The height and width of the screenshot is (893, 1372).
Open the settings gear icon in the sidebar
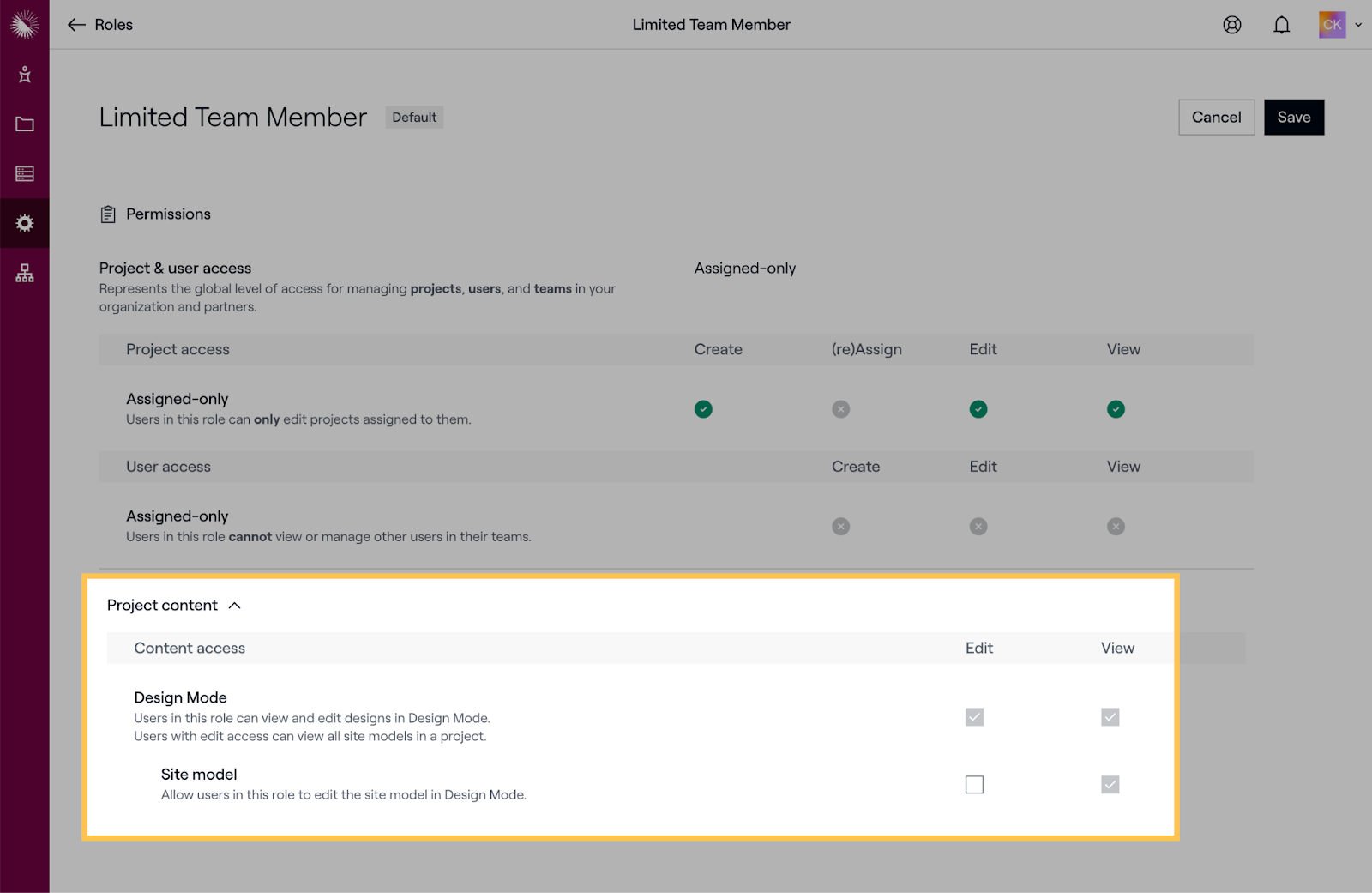[25, 223]
